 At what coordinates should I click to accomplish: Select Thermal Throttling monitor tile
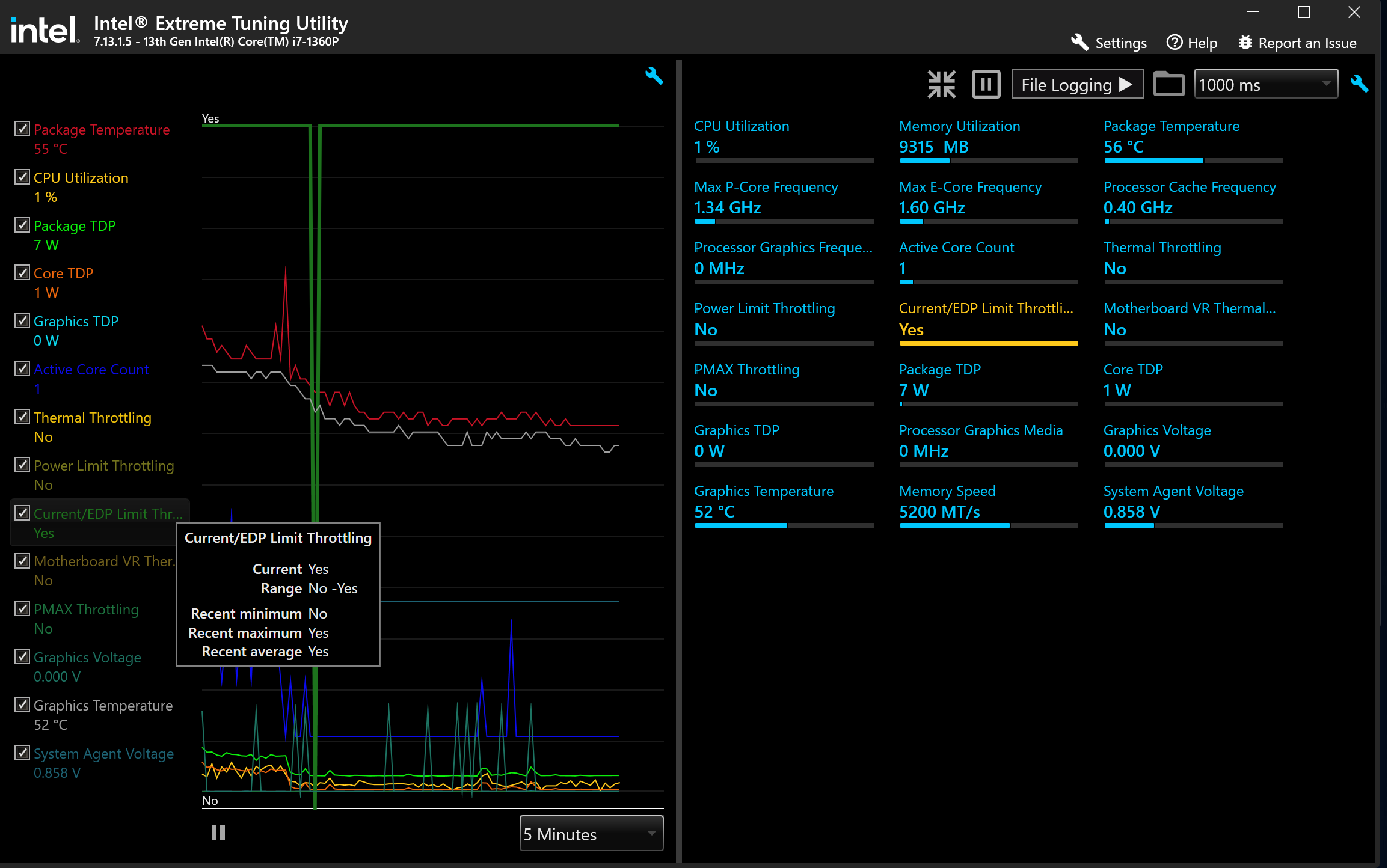[1193, 262]
